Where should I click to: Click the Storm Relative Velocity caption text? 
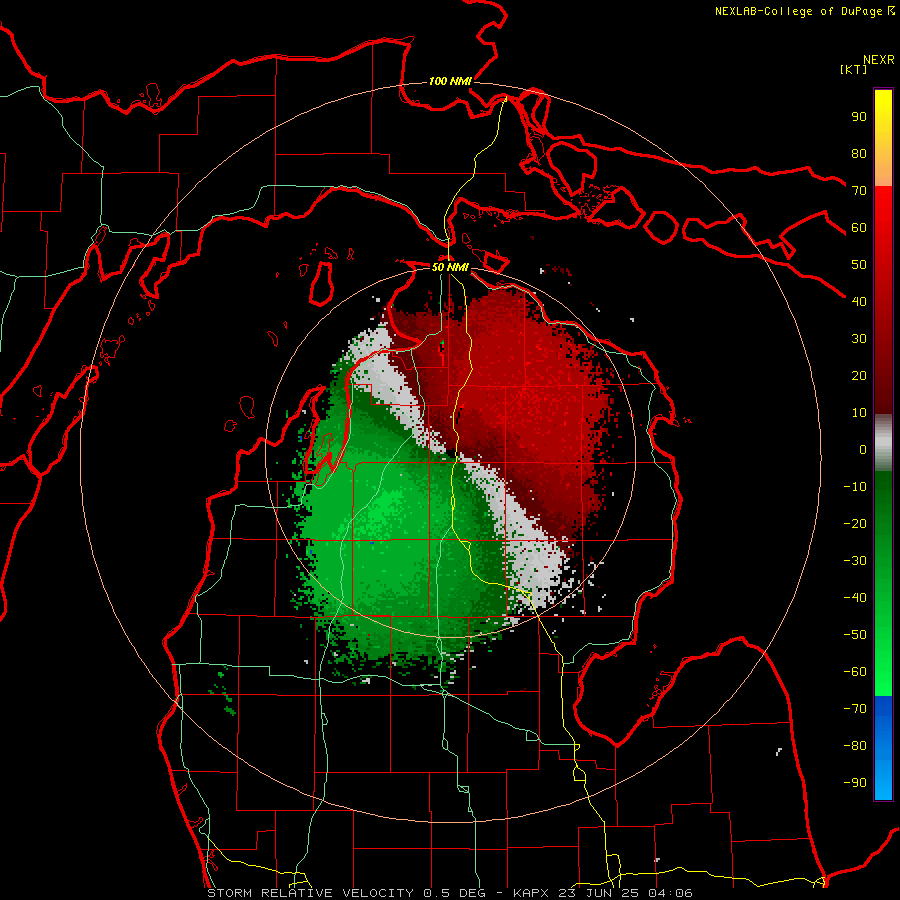(x=449, y=893)
